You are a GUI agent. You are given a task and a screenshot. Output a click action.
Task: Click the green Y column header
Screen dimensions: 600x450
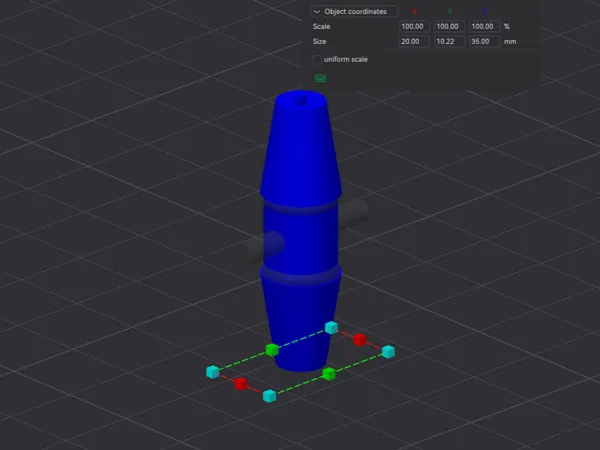pyautogui.click(x=450, y=11)
